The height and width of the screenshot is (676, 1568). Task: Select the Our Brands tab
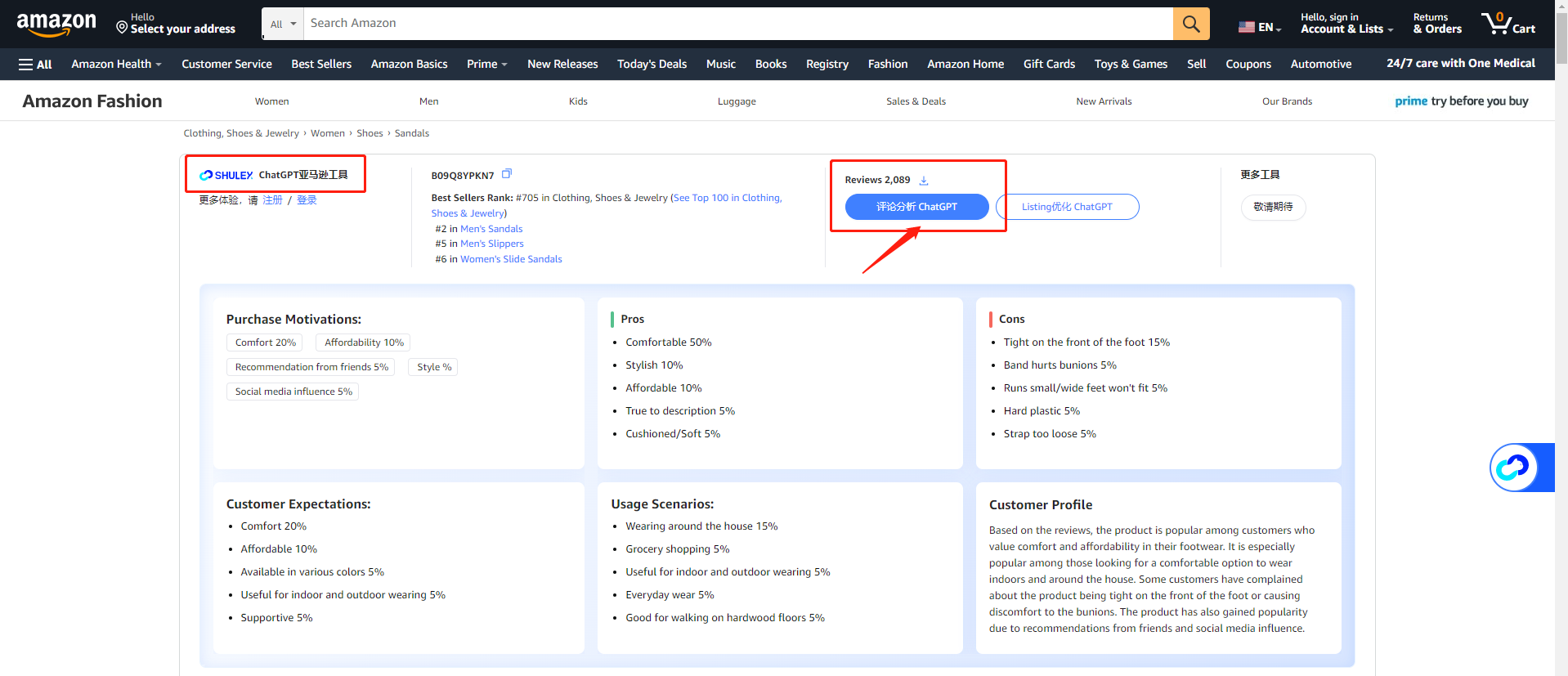(x=1287, y=101)
